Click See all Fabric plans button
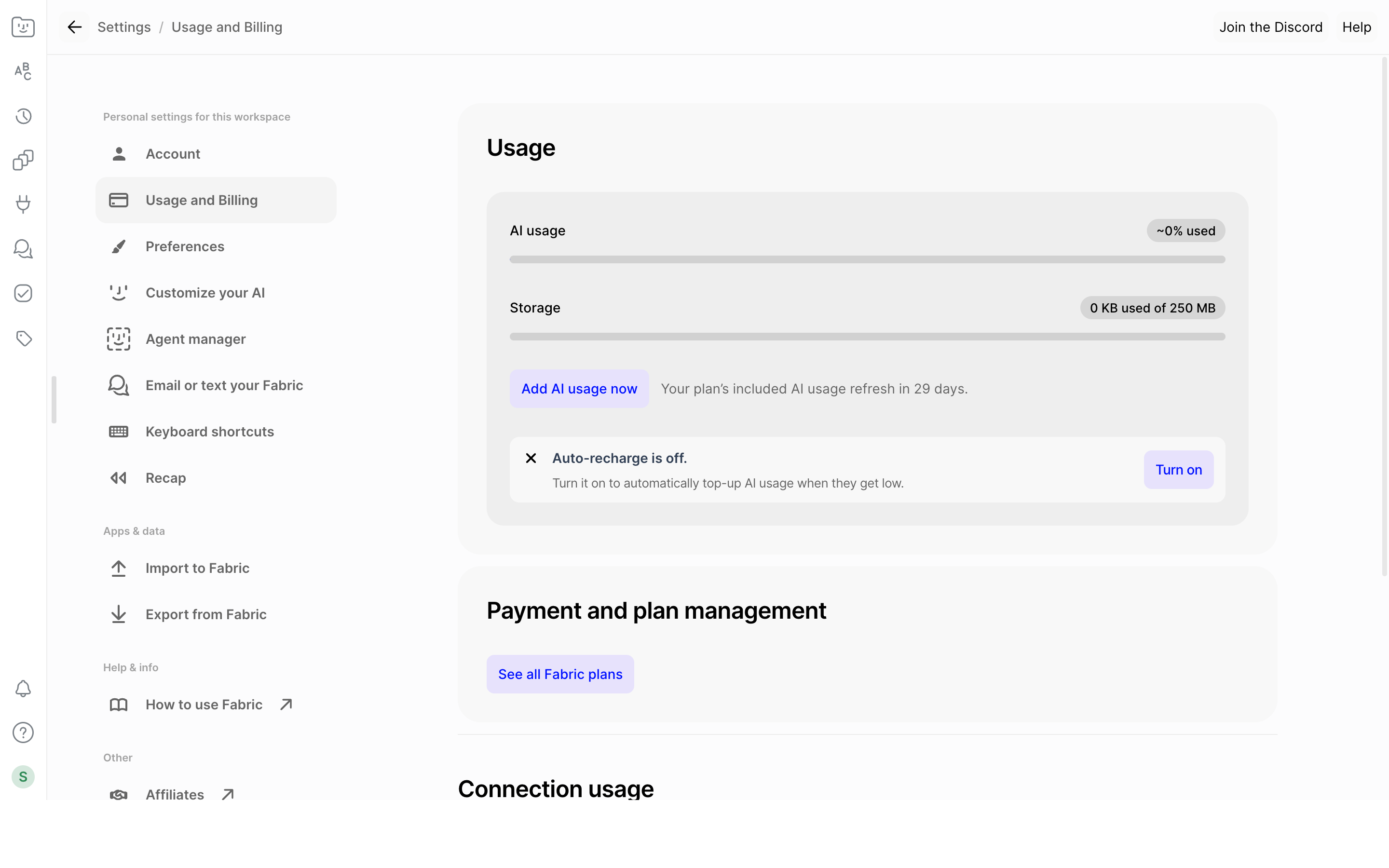 560,674
